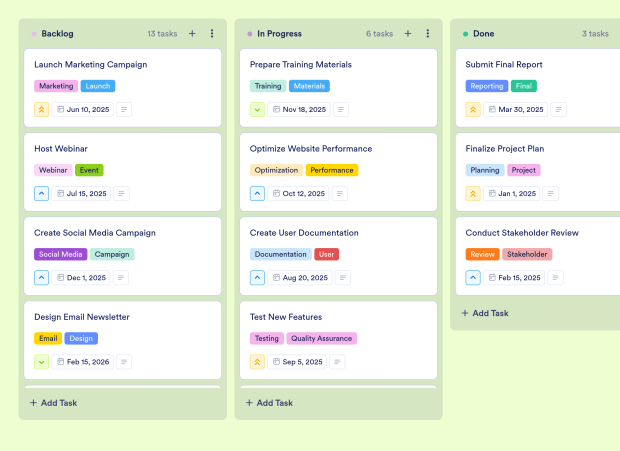
Task: Click priority icon on Test New Features
Action: point(257,362)
